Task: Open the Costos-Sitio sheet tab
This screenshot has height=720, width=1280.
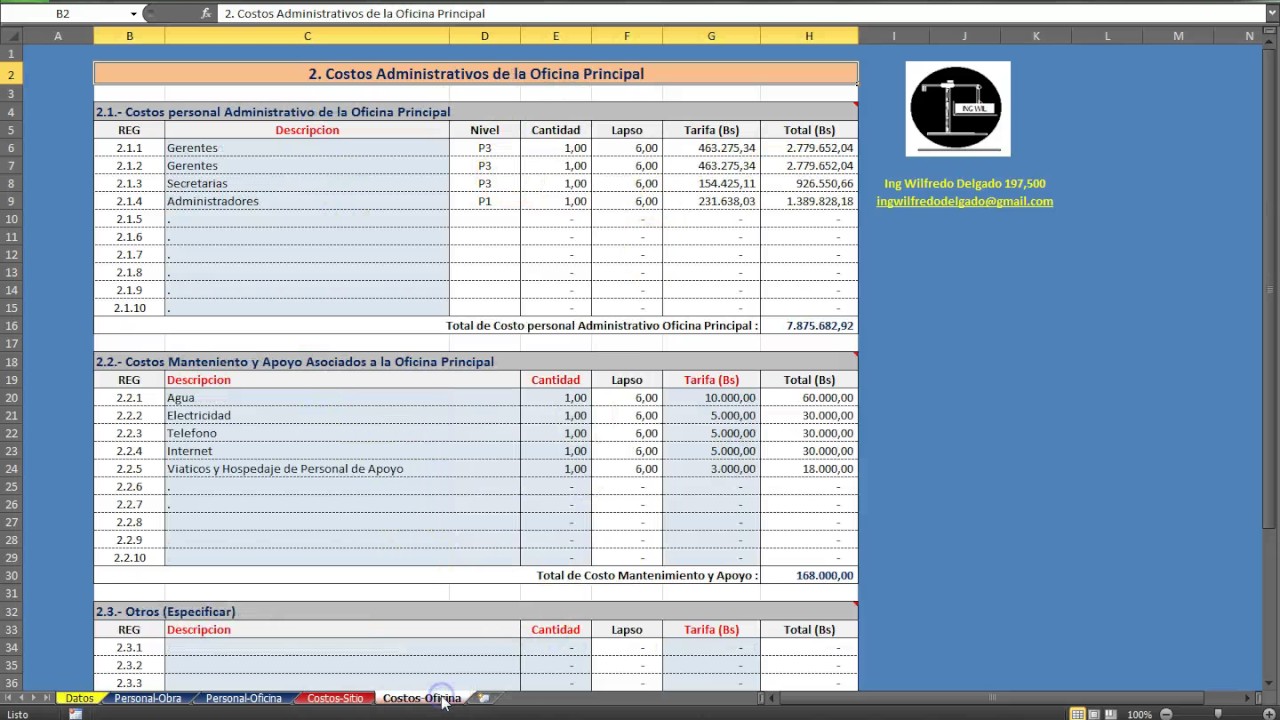Action: [x=335, y=698]
